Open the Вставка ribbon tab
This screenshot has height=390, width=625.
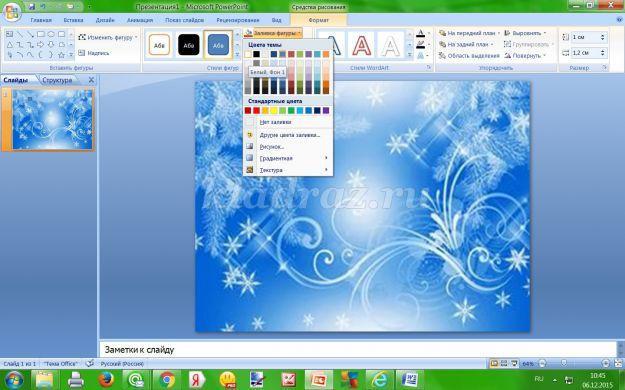pos(73,20)
